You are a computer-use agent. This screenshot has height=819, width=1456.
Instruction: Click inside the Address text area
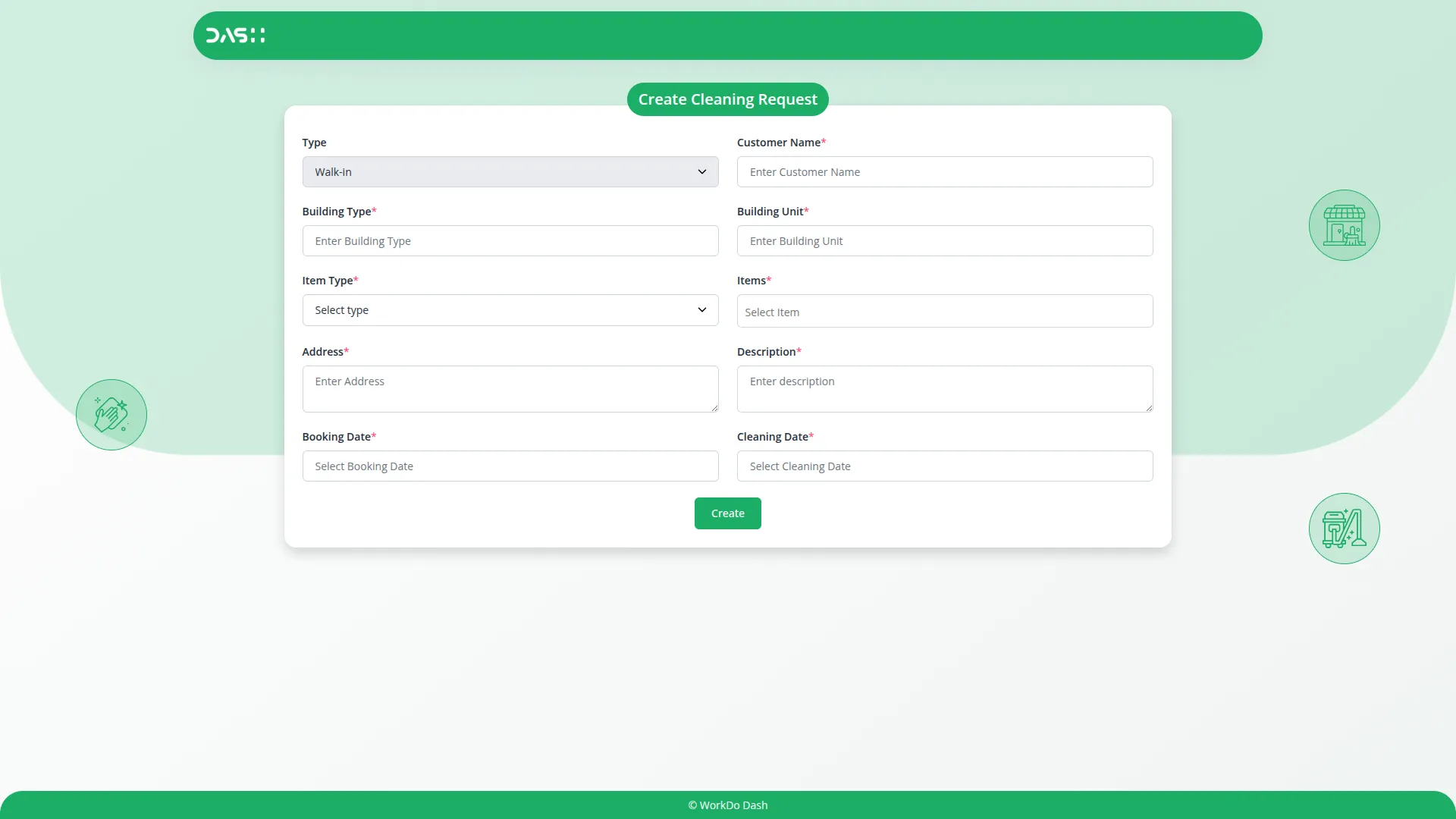click(x=510, y=388)
